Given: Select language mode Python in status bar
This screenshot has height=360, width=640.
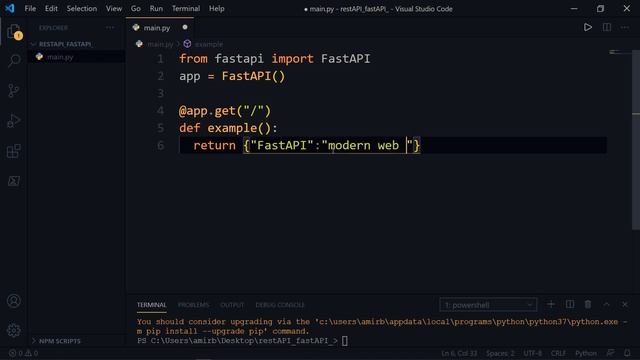Looking at the screenshot, I should coord(586,353).
